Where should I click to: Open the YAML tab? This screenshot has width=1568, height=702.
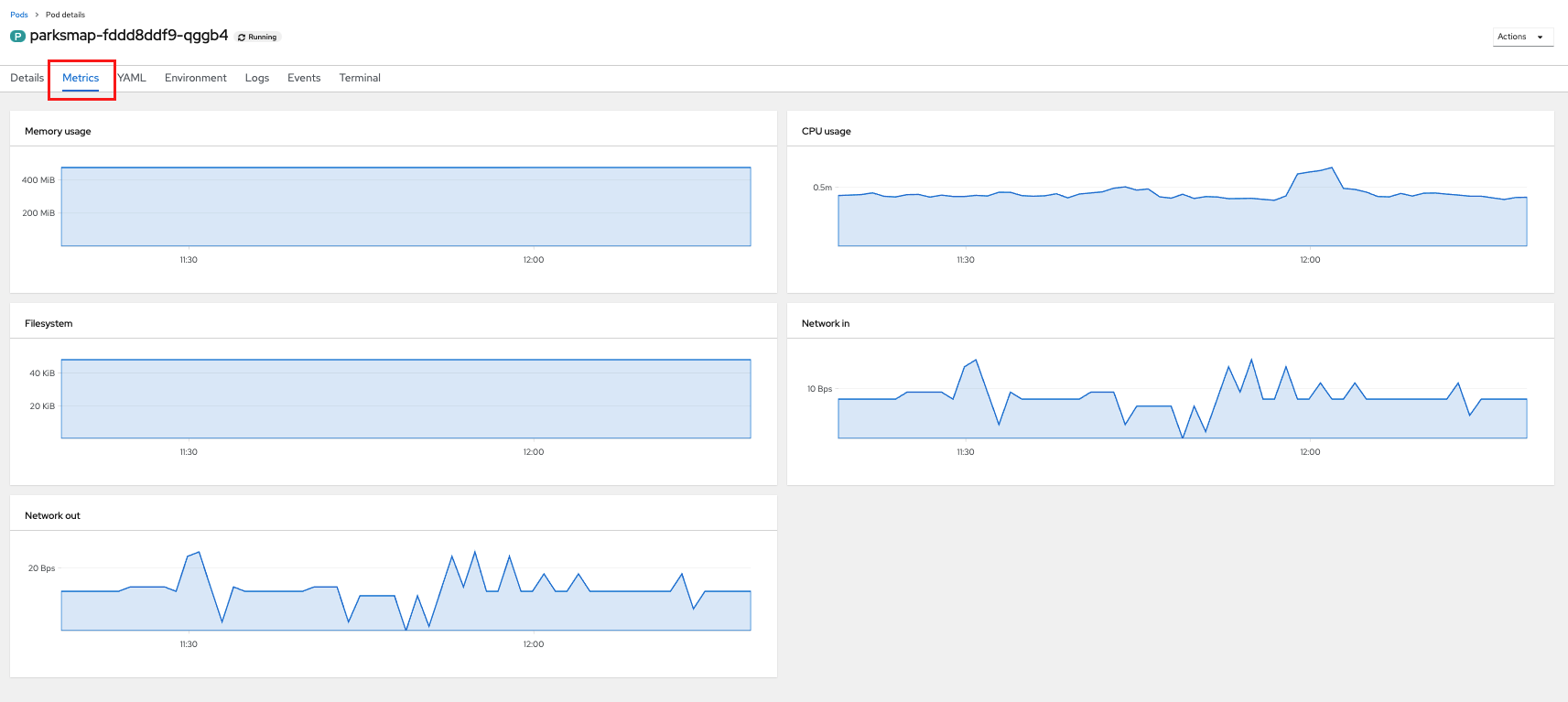click(132, 78)
